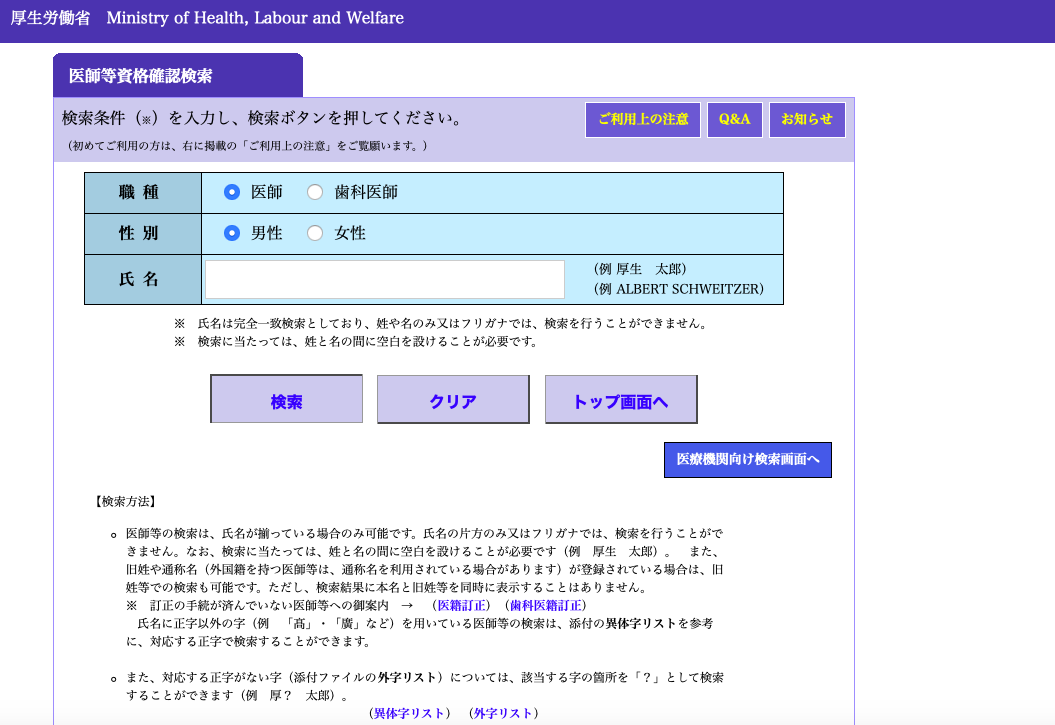This screenshot has height=725, width=1055.
Task: Choose 男性 as the gender
Action: point(232,233)
